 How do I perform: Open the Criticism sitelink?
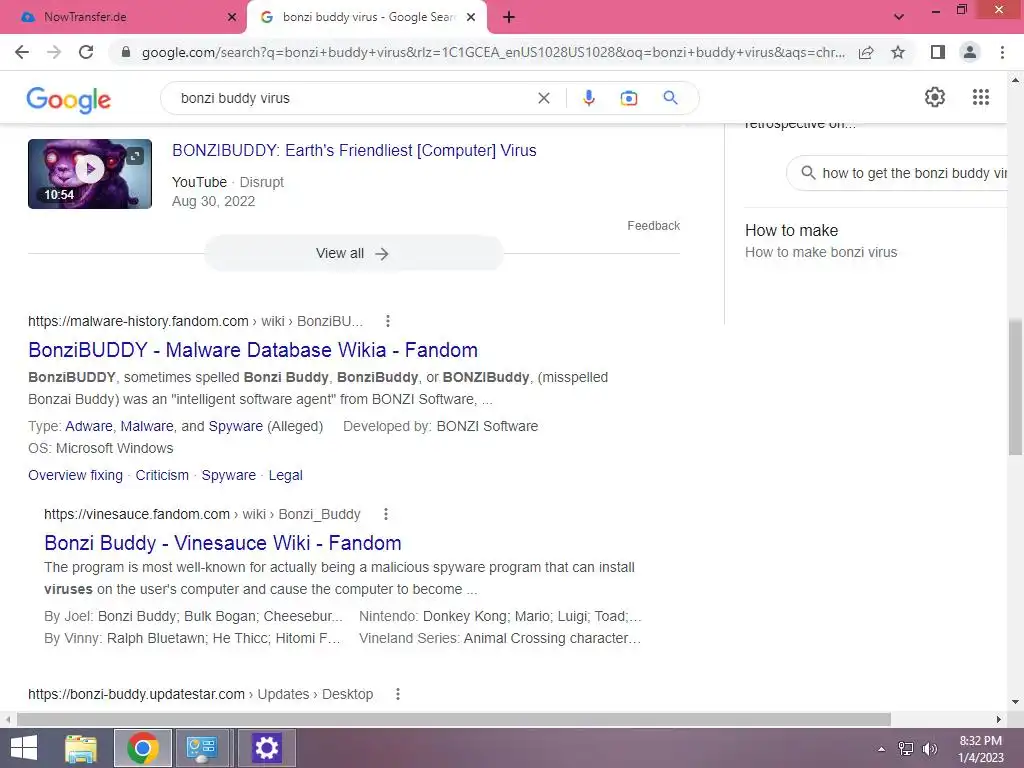162,475
